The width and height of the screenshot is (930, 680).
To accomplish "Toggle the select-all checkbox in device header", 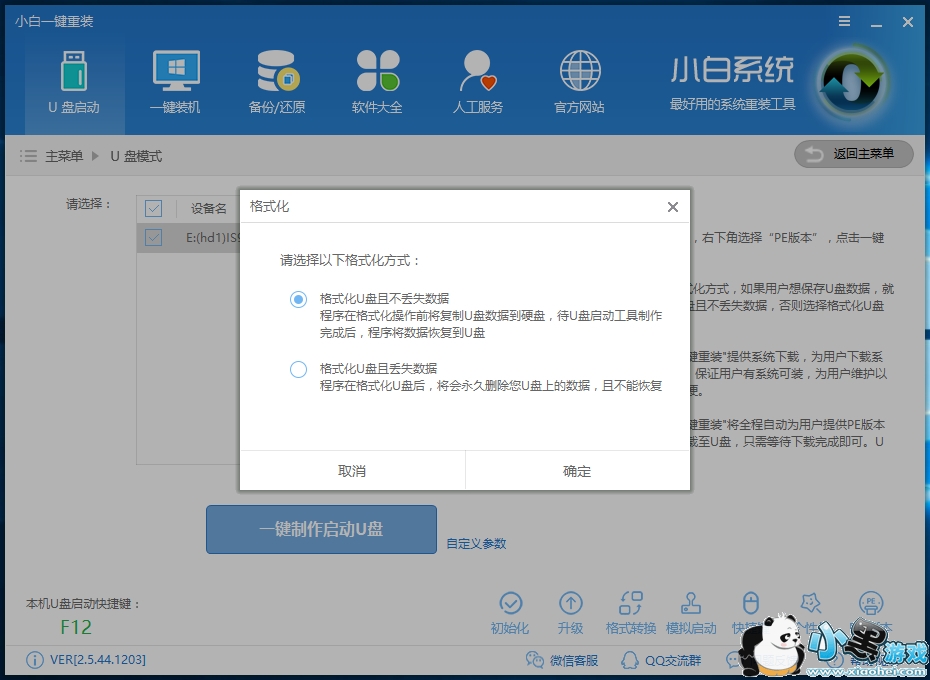I will click(x=154, y=208).
